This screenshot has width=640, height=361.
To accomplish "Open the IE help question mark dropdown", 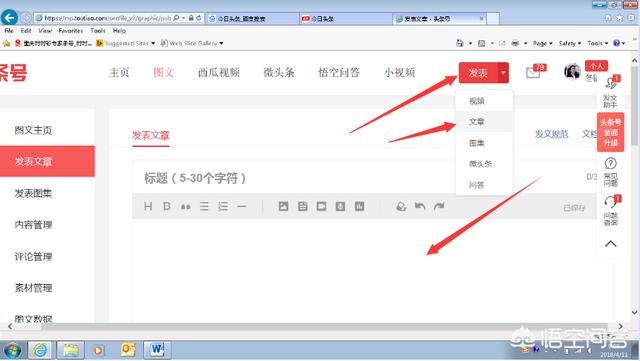I will click(x=619, y=43).
